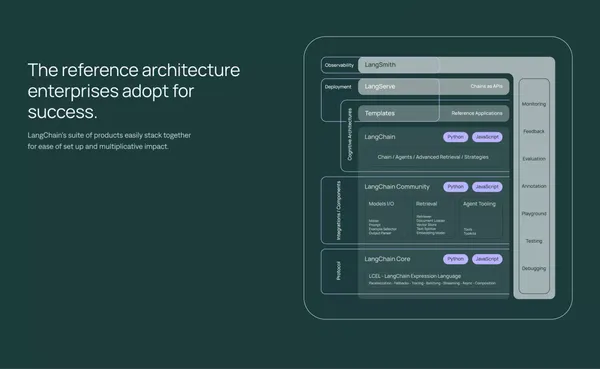
Task: Click the Playground label in right column
Action: tap(534, 214)
